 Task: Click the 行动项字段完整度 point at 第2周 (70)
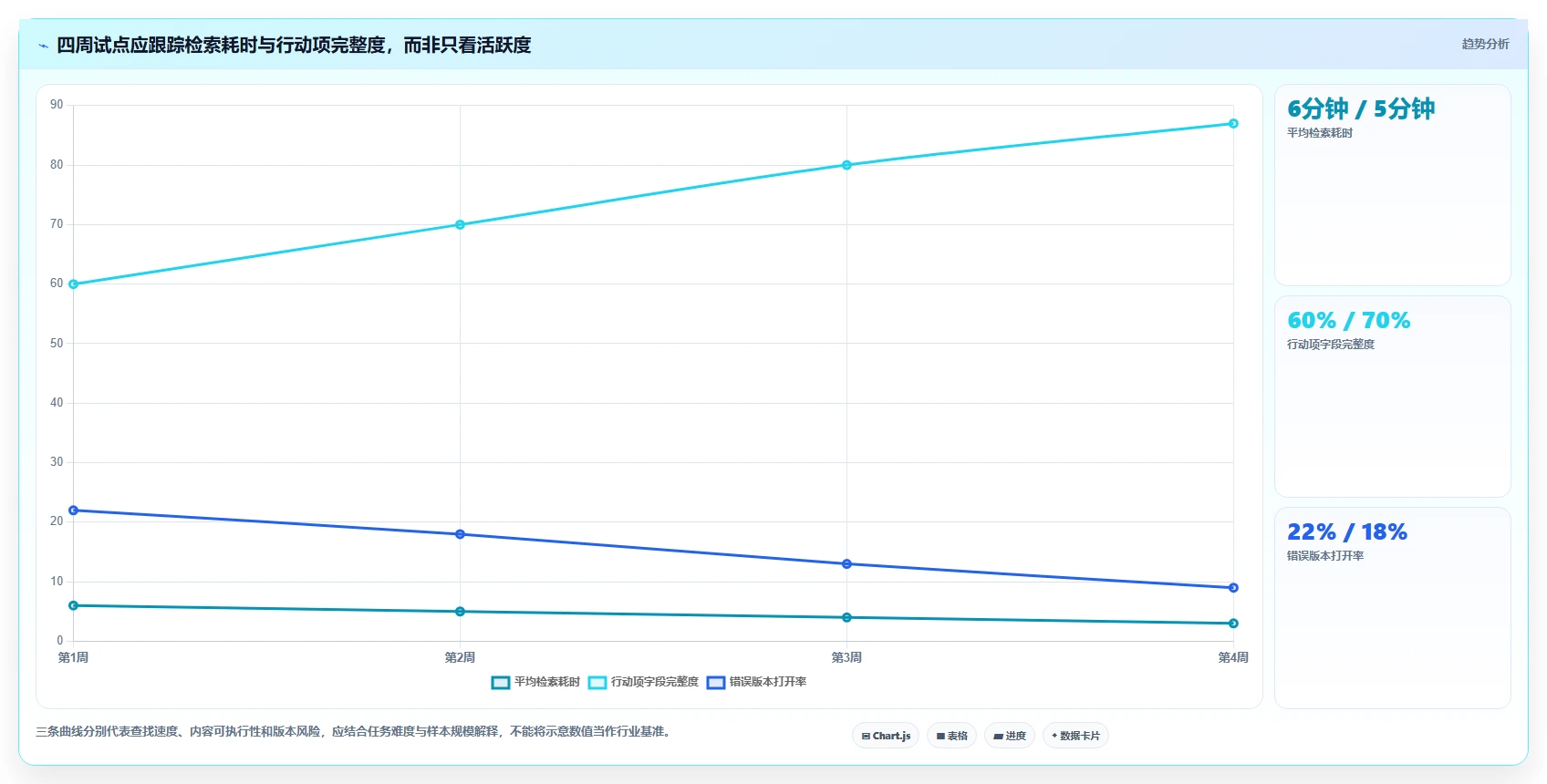coord(460,224)
